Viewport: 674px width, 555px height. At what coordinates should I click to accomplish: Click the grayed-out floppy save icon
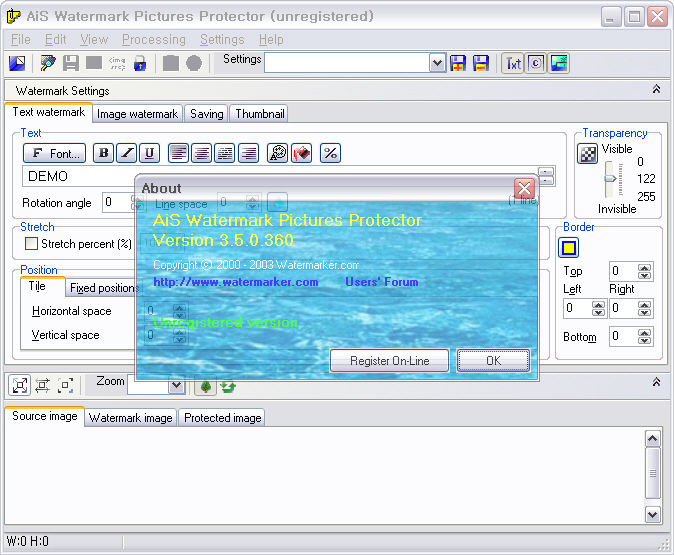(71, 63)
